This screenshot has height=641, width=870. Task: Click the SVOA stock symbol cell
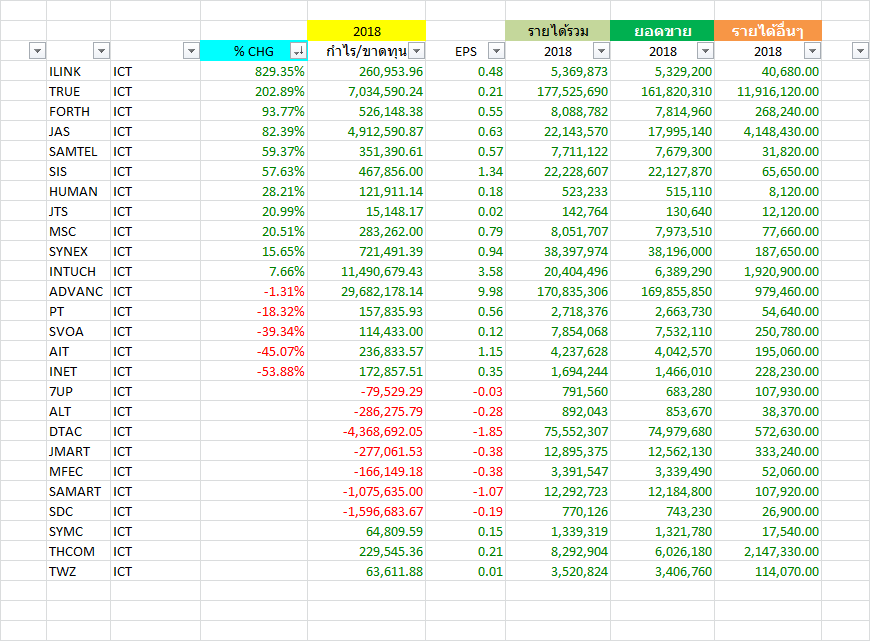tap(78, 331)
